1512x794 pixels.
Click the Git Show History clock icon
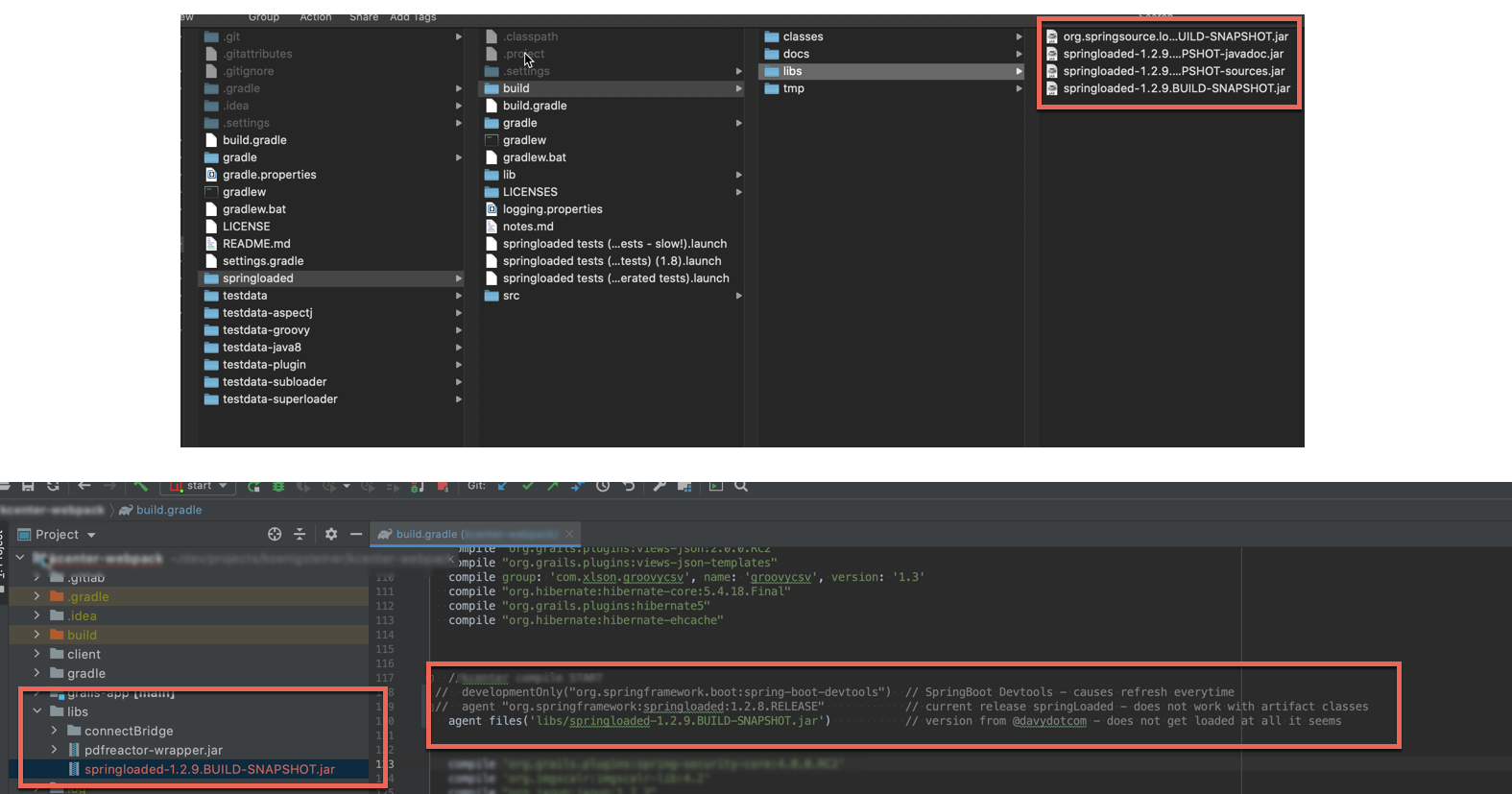[603, 486]
